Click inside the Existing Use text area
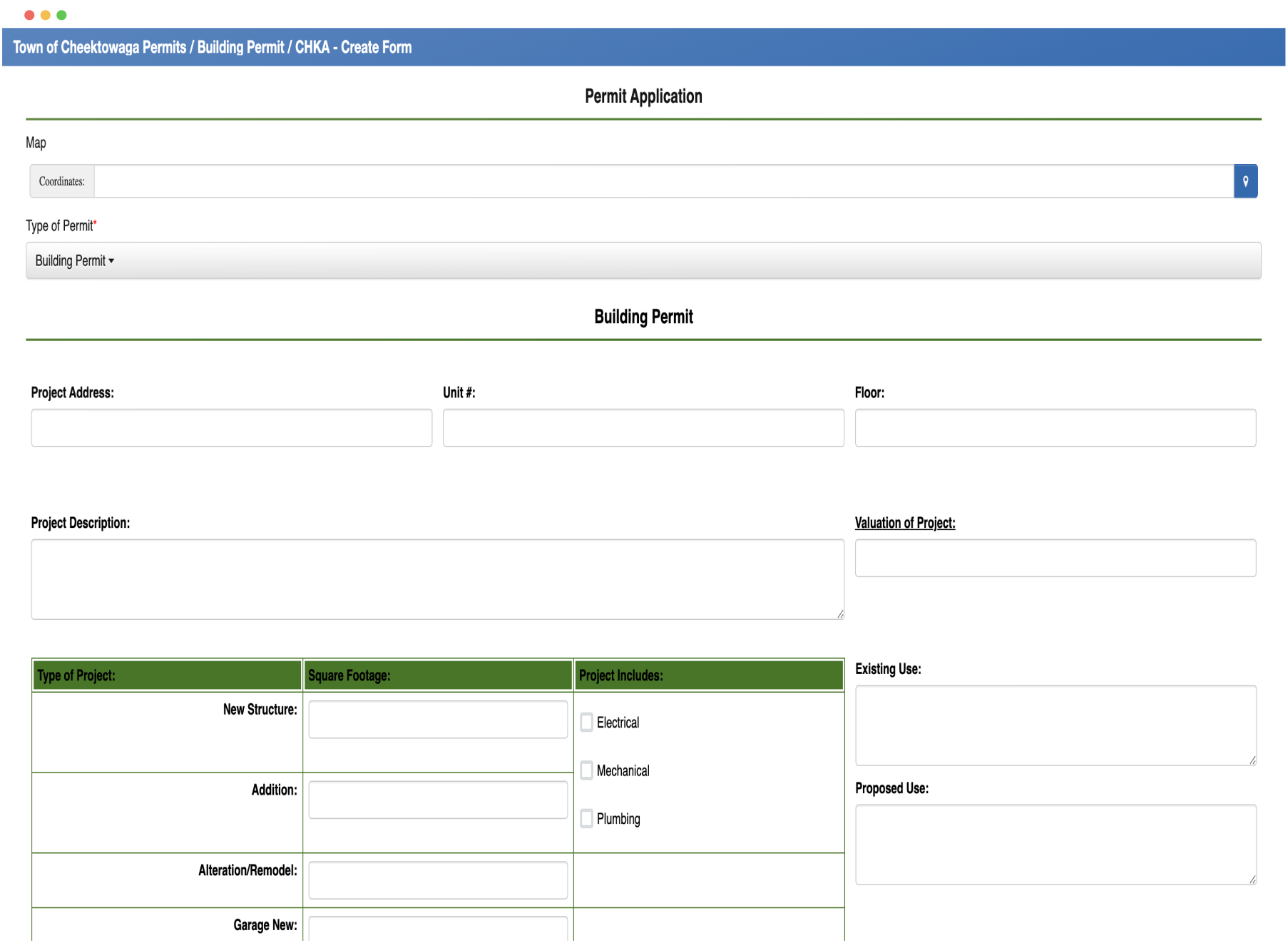Image resolution: width=1288 pixels, height=943 pixels. tap(1056, 724)
